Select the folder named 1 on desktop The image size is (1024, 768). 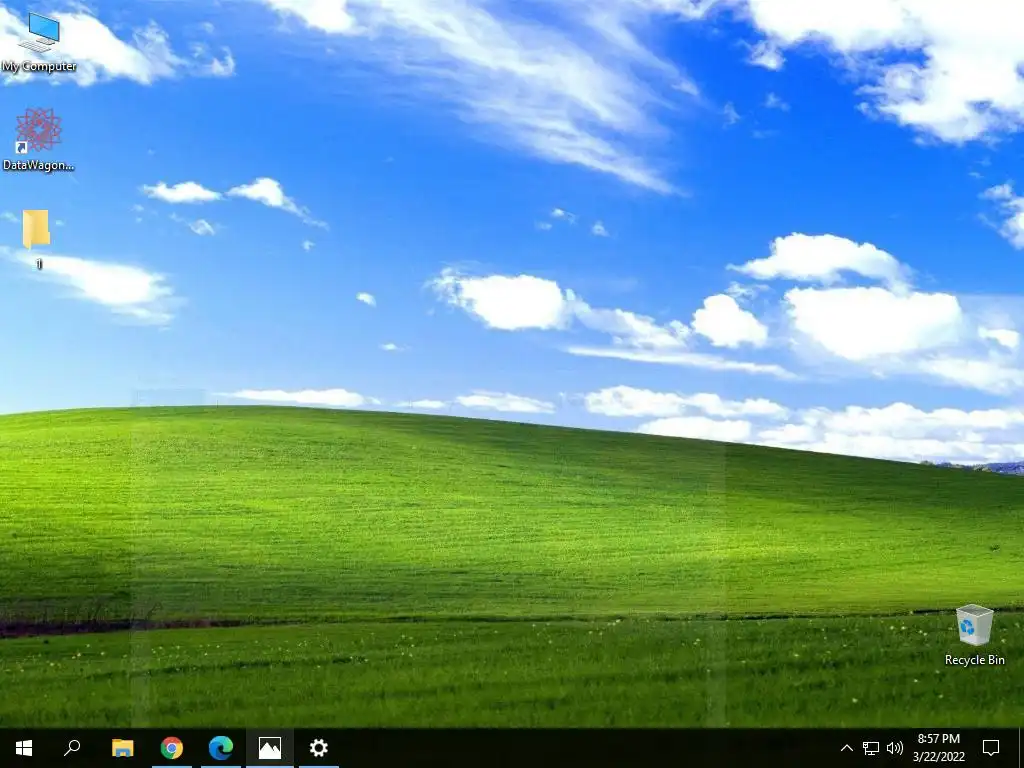pos(37,239)
